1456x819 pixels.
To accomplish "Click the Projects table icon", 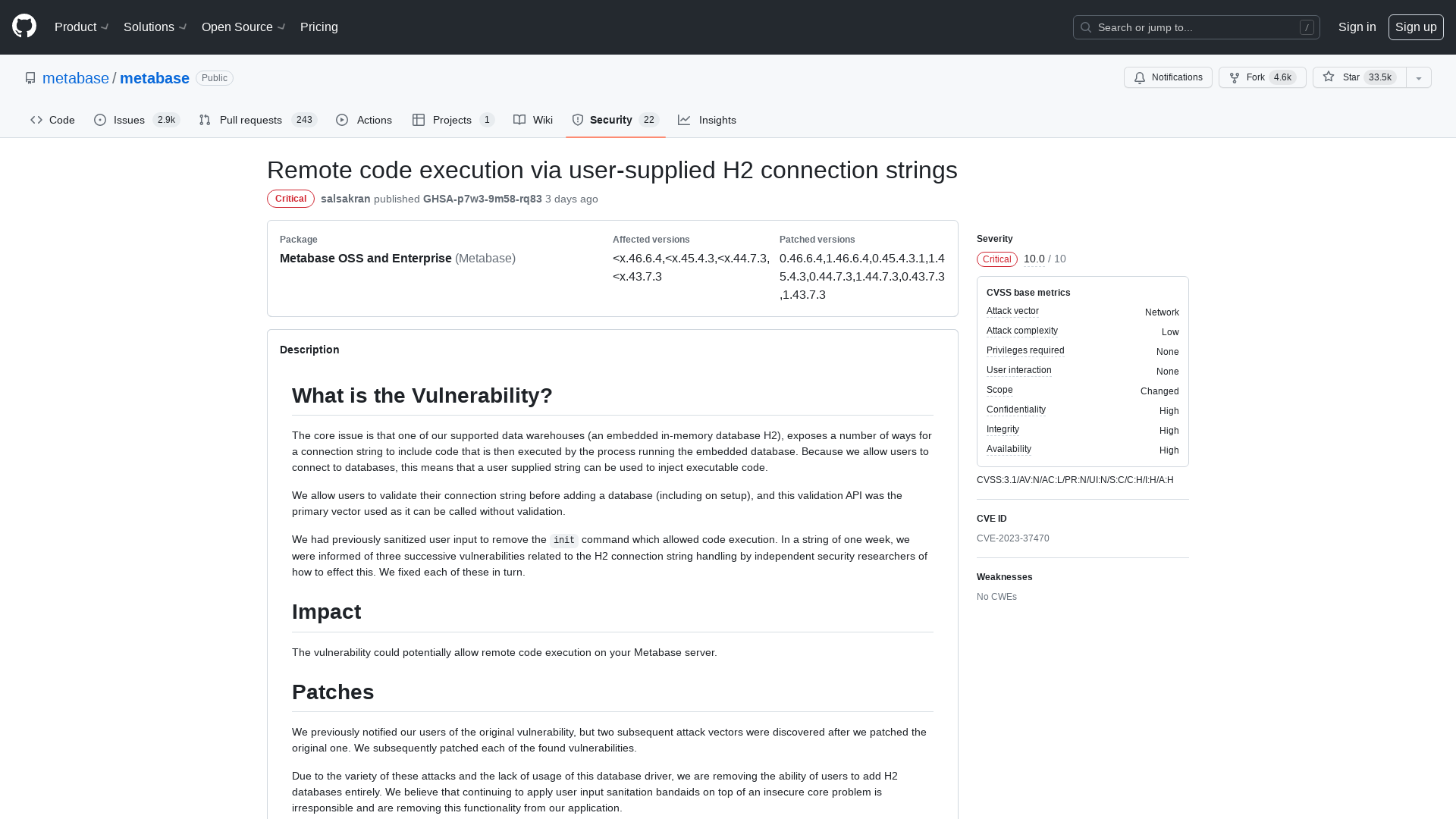I will click(x=419, y=120).
